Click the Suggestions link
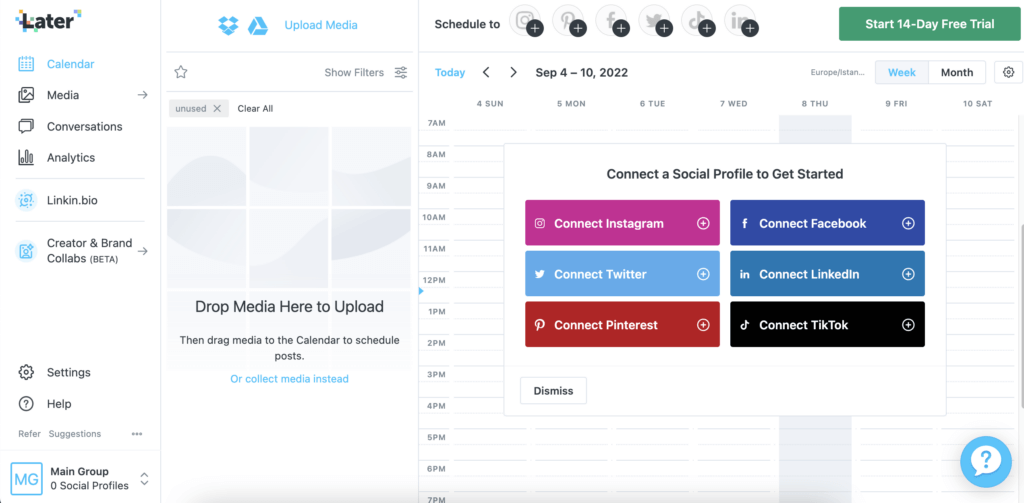1024x503 pixels. 75,434
